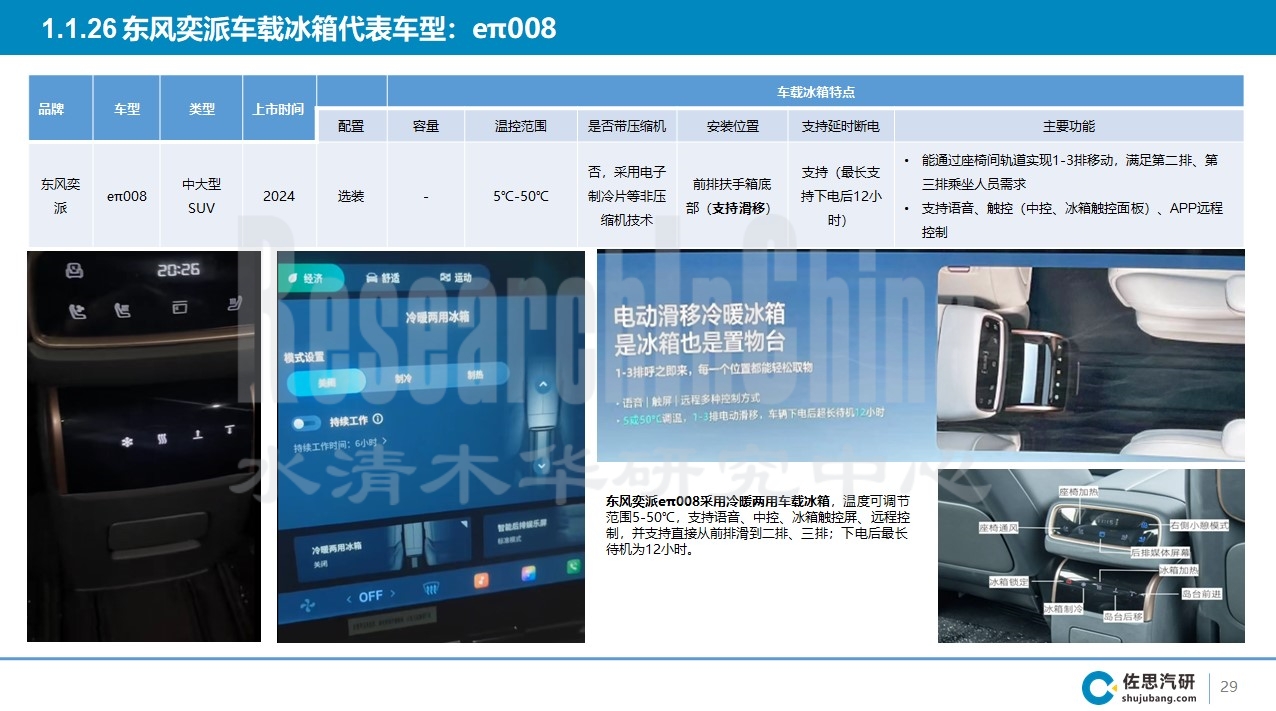Tap the screen-shaped icon in the dark touch panel
1276x711 pixels.
click(x=178, y=308)
